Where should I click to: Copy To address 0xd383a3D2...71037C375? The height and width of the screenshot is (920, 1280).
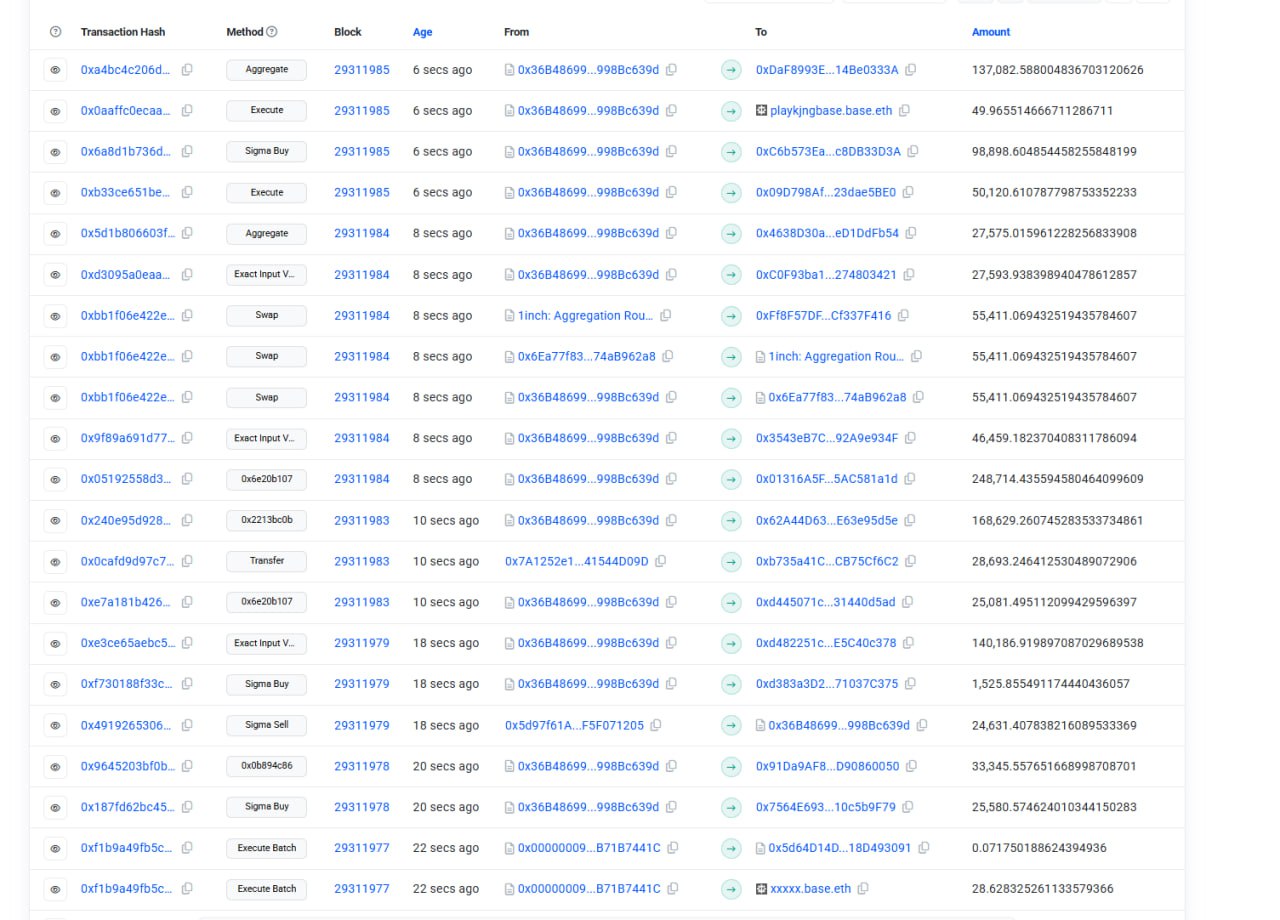911,685
